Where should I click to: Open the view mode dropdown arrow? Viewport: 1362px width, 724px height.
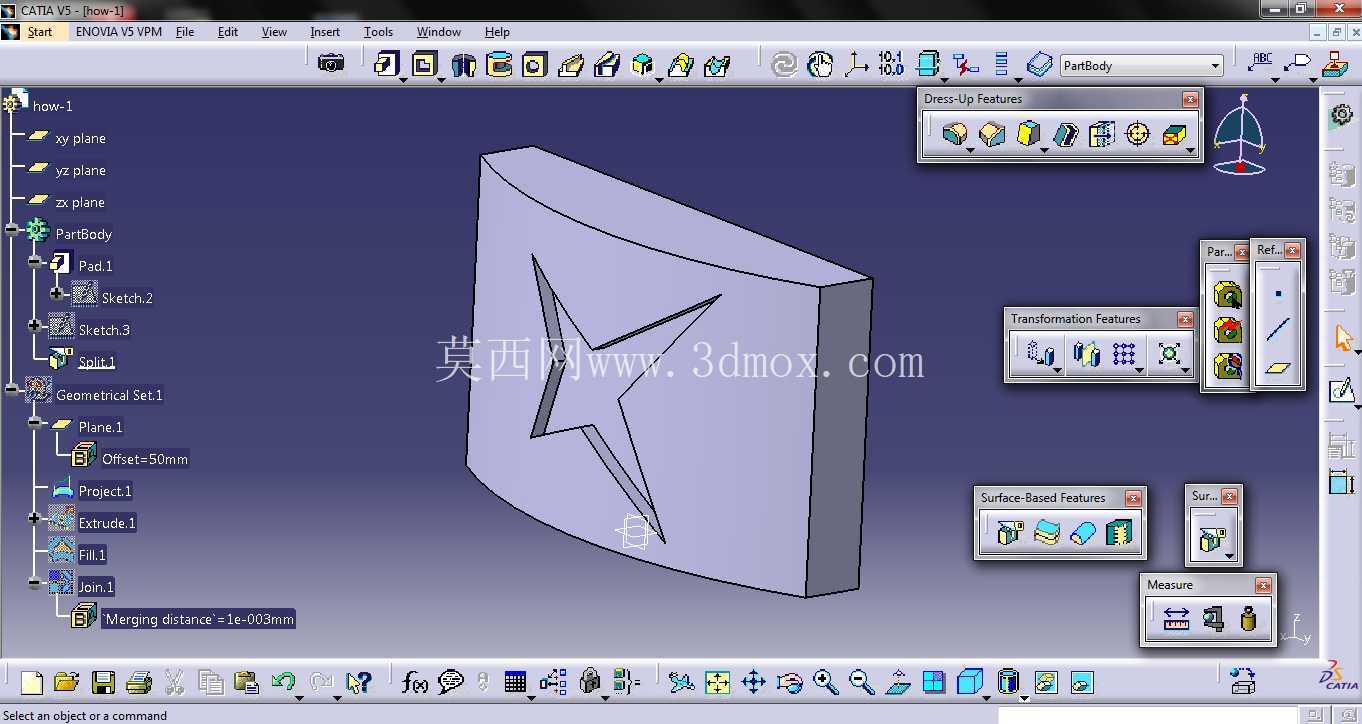[x=1023, y=697]
